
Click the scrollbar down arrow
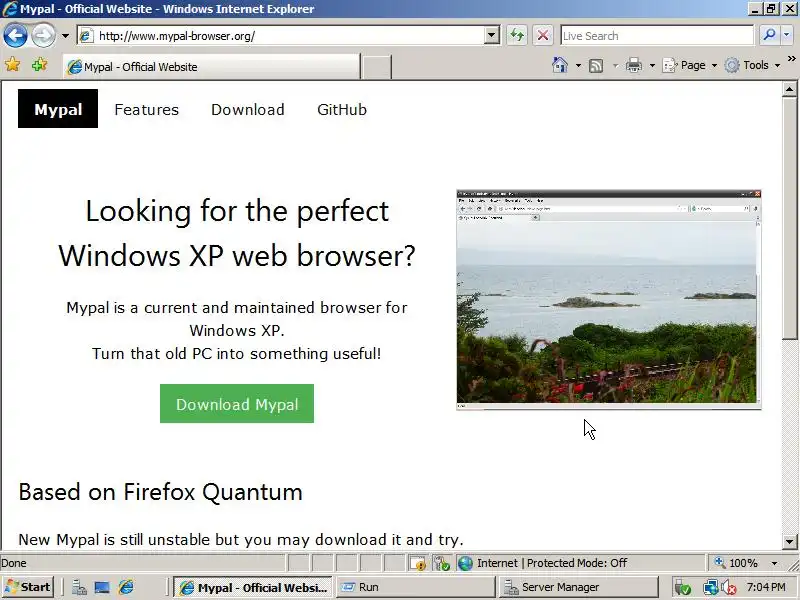[789, 541]
